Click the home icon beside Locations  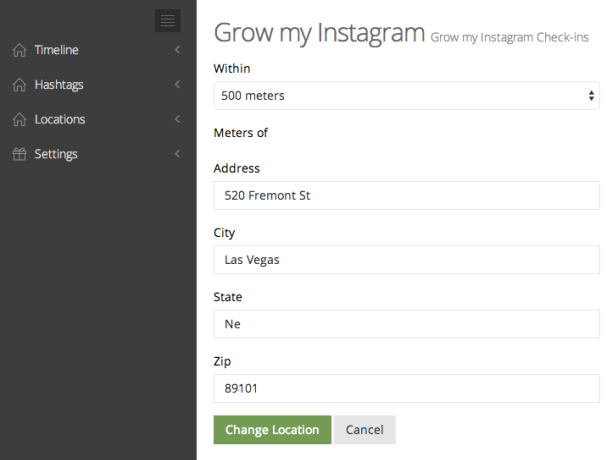(19, 119)
